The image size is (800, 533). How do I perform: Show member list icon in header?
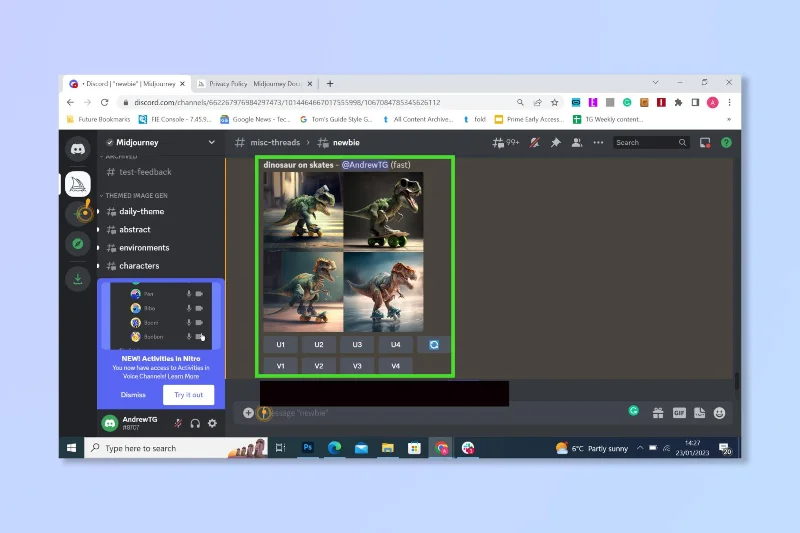click(x=577, y=143)
